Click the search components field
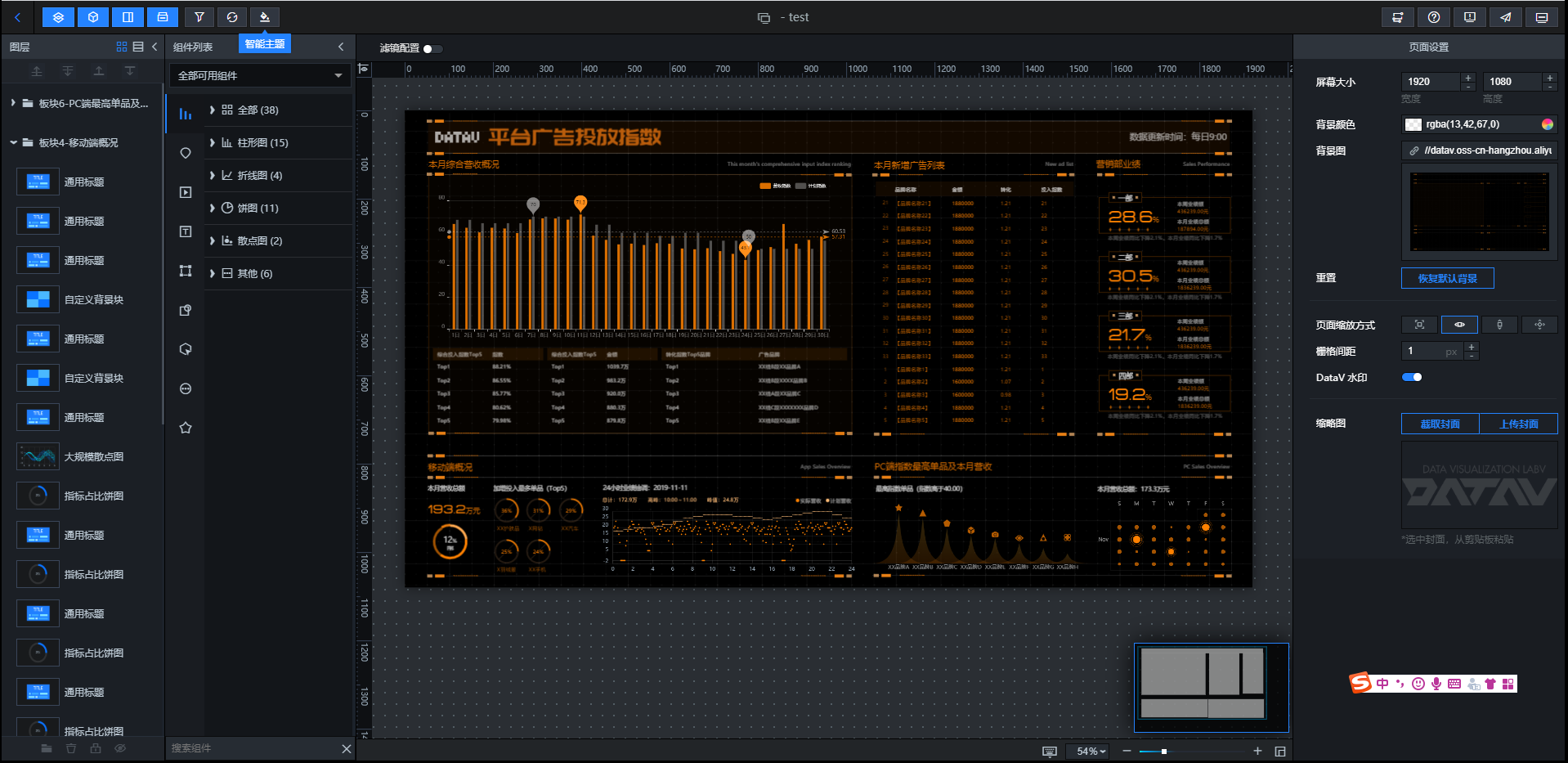This screenshot has height=763, width=1568. (x=252, y=748)
